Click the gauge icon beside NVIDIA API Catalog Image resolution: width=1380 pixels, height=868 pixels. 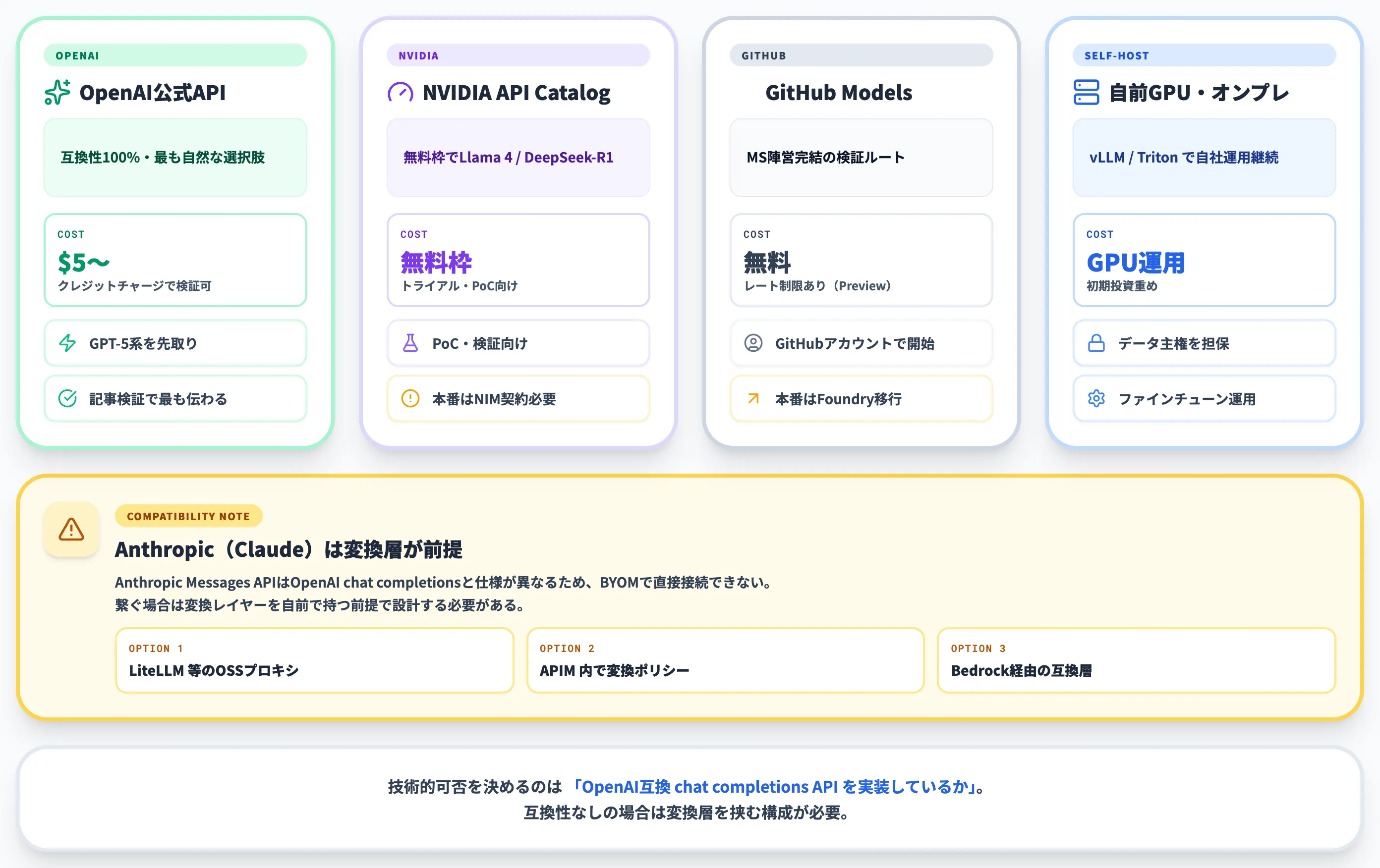pos(400,92)
